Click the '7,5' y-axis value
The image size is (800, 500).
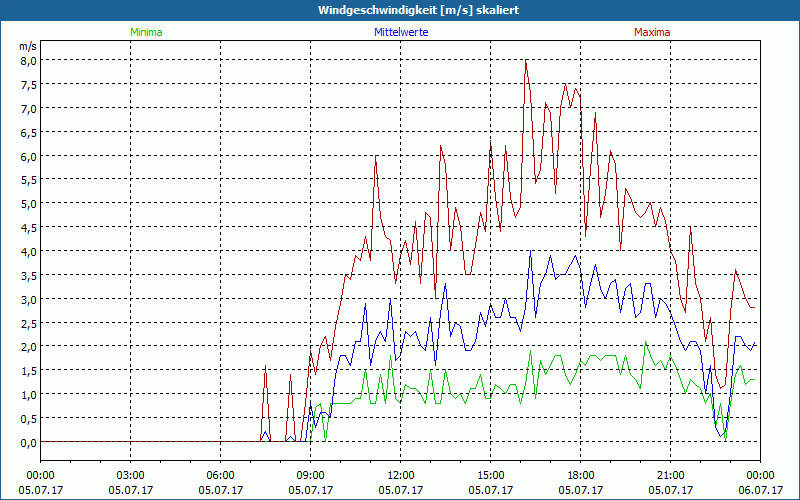29,85
